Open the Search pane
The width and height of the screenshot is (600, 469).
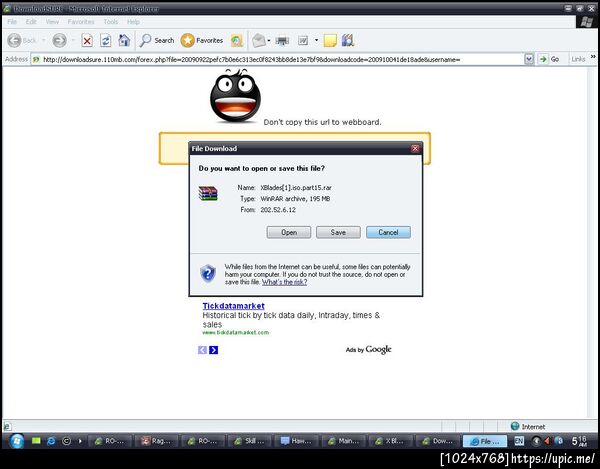(x=157, y=40)
